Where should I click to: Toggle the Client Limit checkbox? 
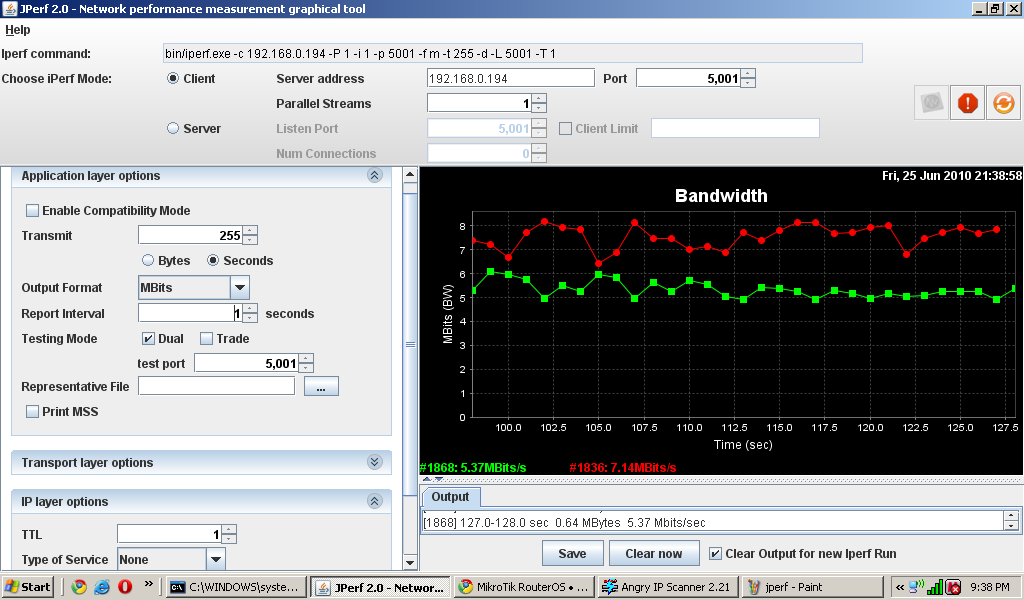click(x=566, y=129)
